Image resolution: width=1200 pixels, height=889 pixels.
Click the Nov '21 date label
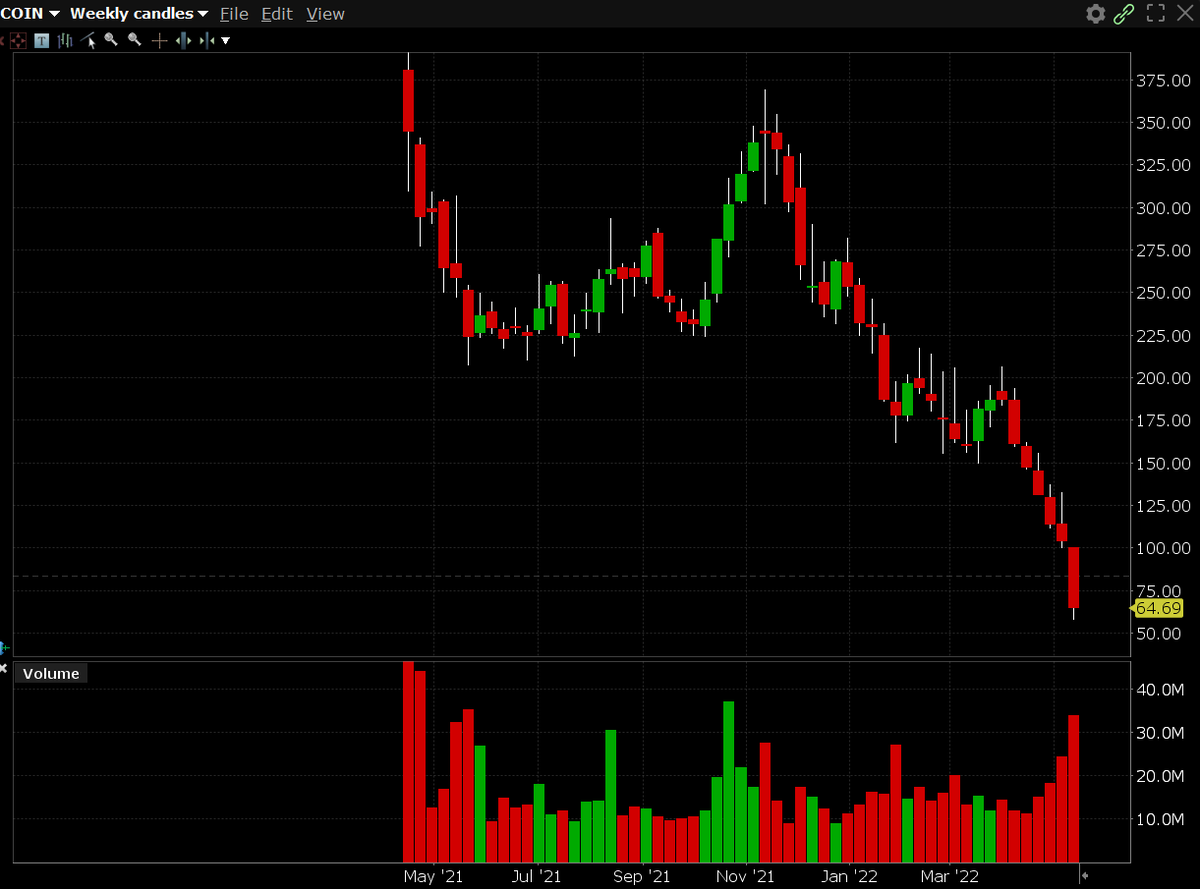746,877
